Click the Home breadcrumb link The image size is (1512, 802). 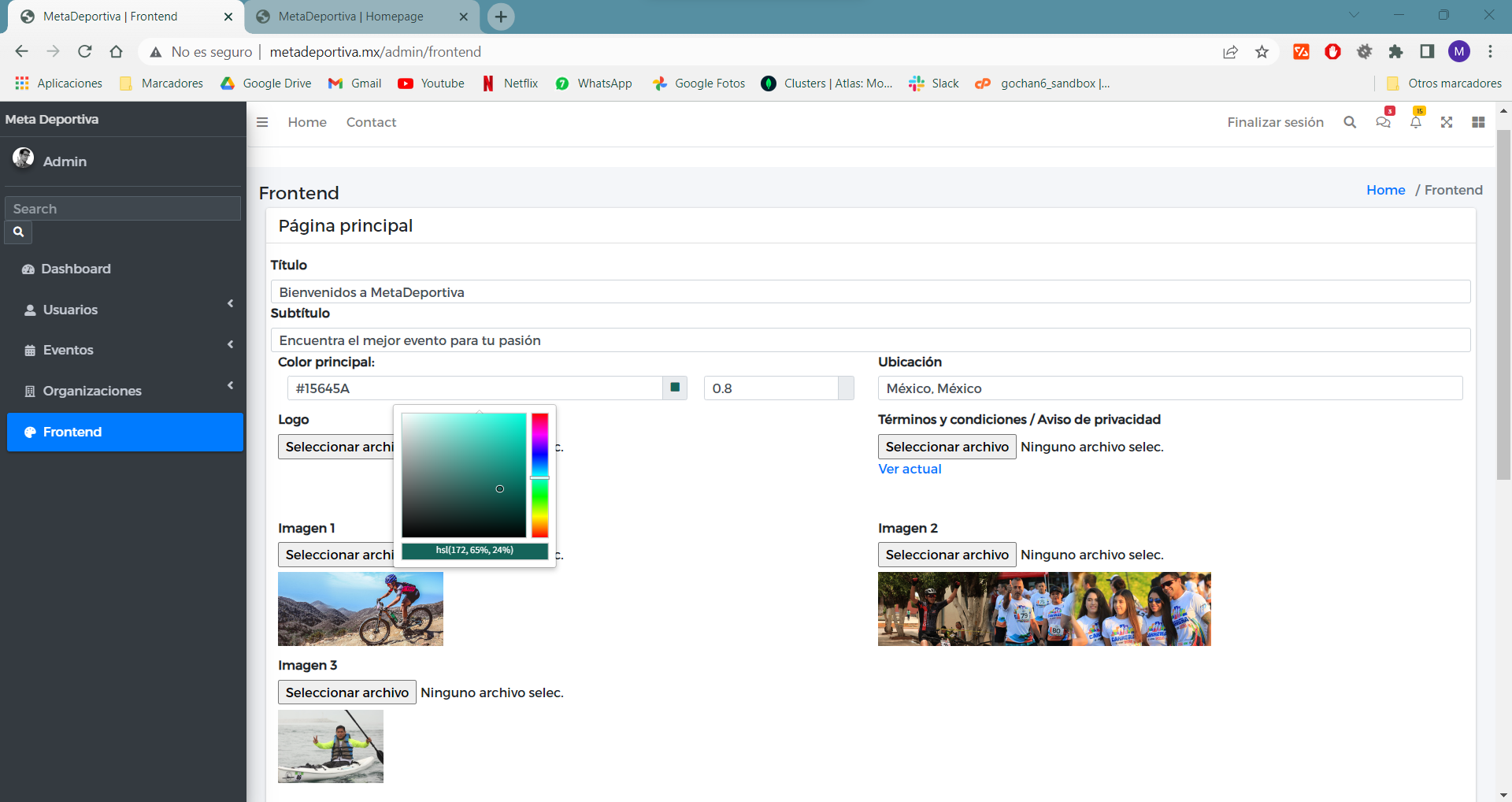(x=1386, y=190)
